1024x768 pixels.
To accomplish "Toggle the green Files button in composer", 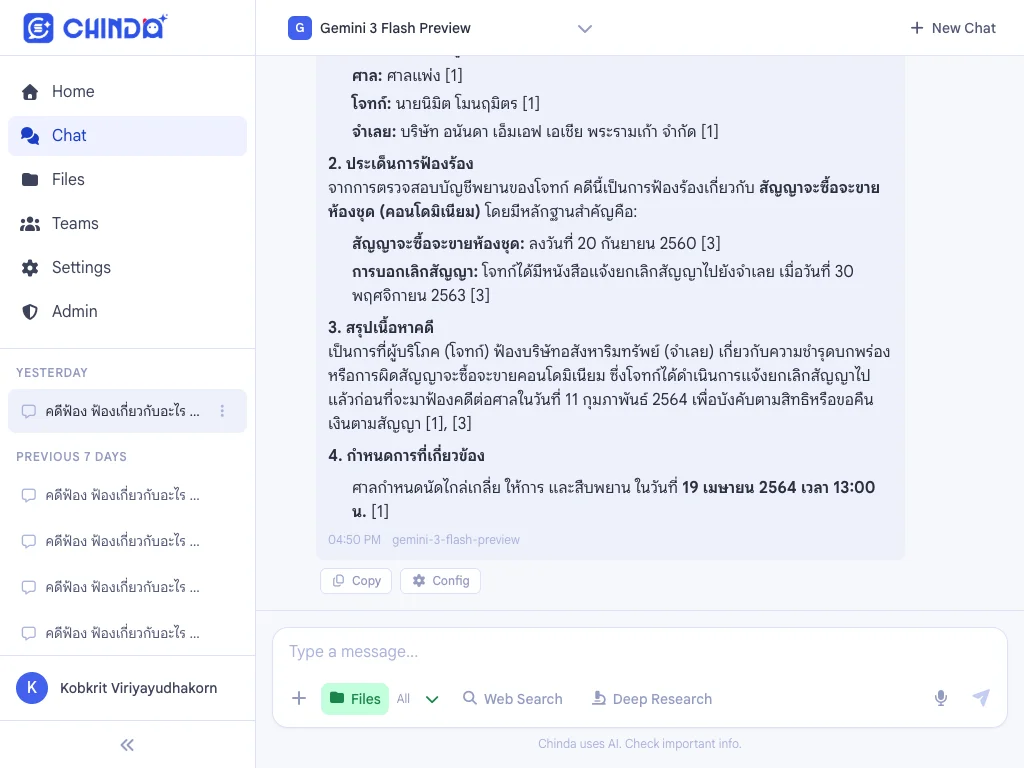I will 355,699.
